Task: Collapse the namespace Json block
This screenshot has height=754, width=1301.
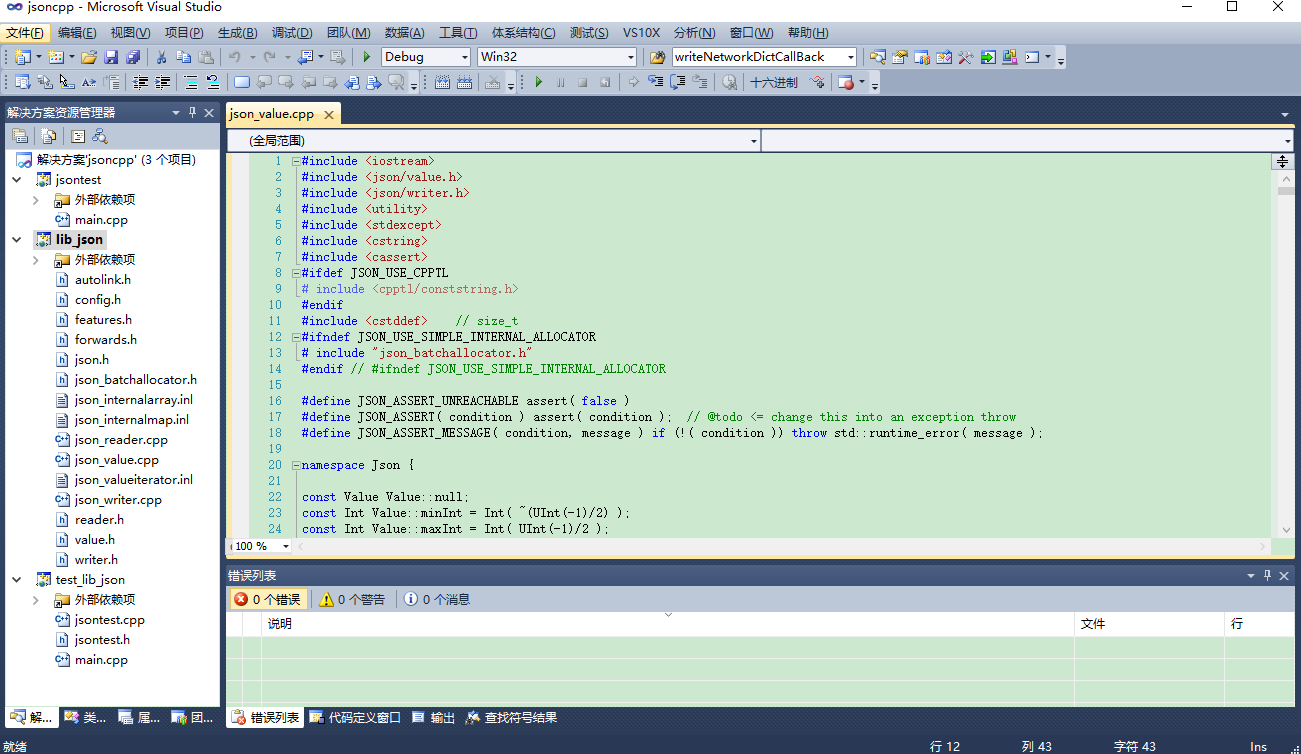Action: point(295,465)
